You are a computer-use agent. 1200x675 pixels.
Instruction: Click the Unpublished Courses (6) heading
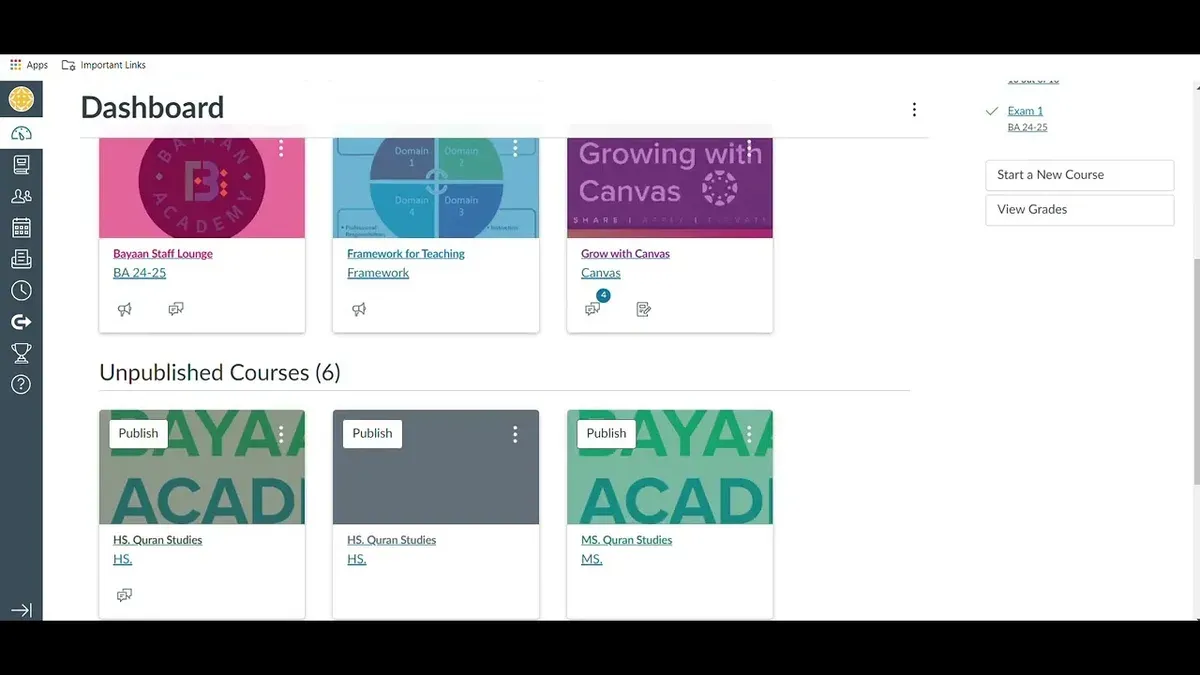220,373
